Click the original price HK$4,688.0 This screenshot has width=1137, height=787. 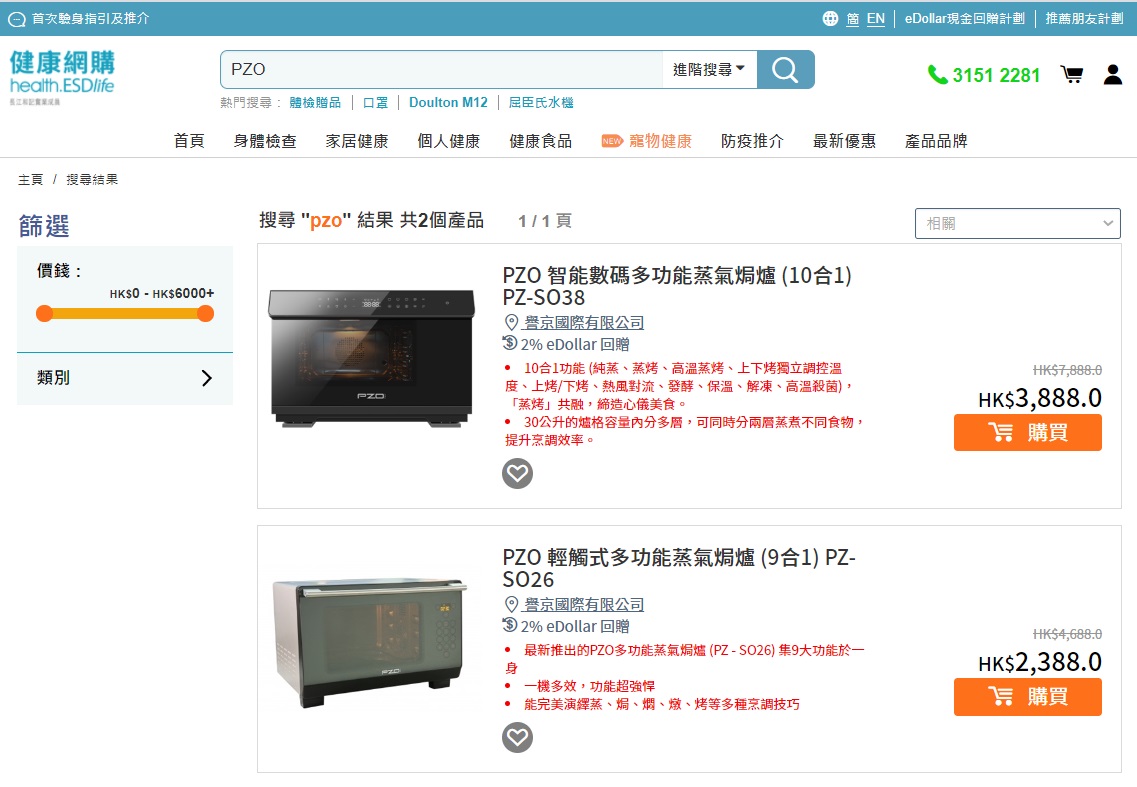pos(1067,634)
